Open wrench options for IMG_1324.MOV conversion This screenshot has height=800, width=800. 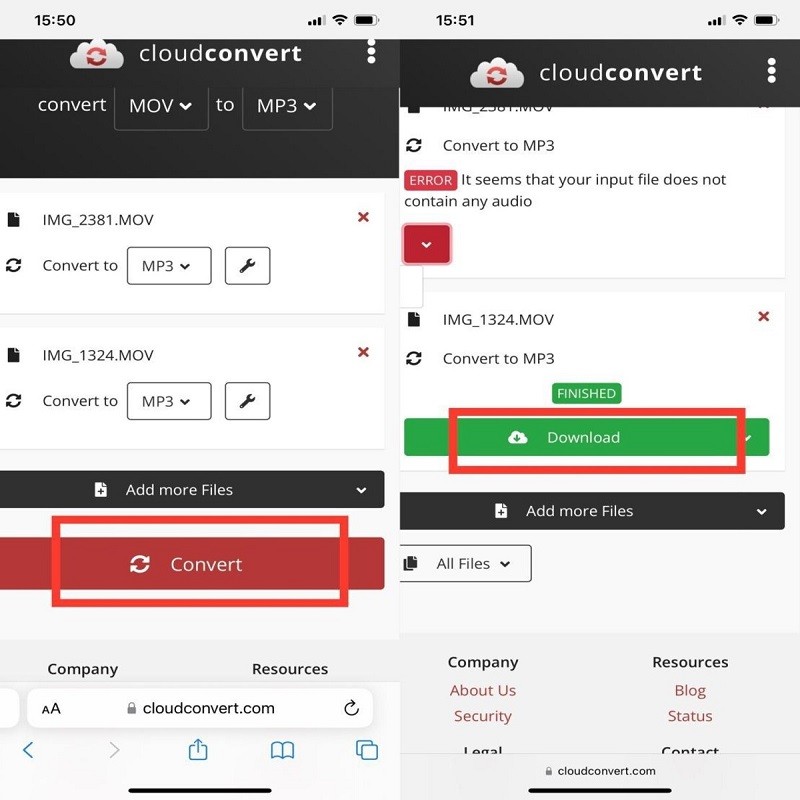coord(247,401)
